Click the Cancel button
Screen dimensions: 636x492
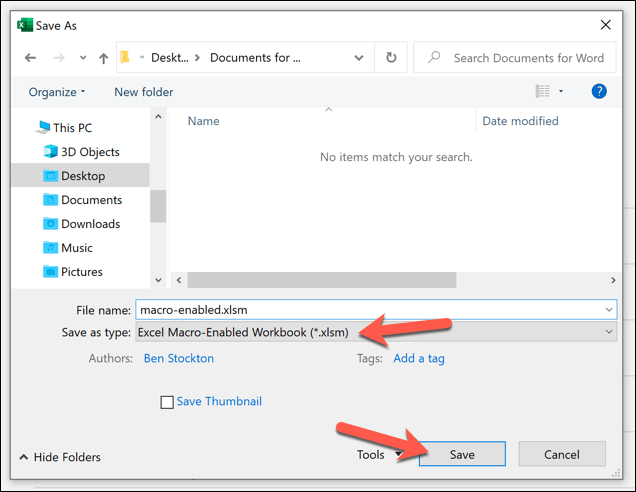pyautogui.click(x=562, y=454)
